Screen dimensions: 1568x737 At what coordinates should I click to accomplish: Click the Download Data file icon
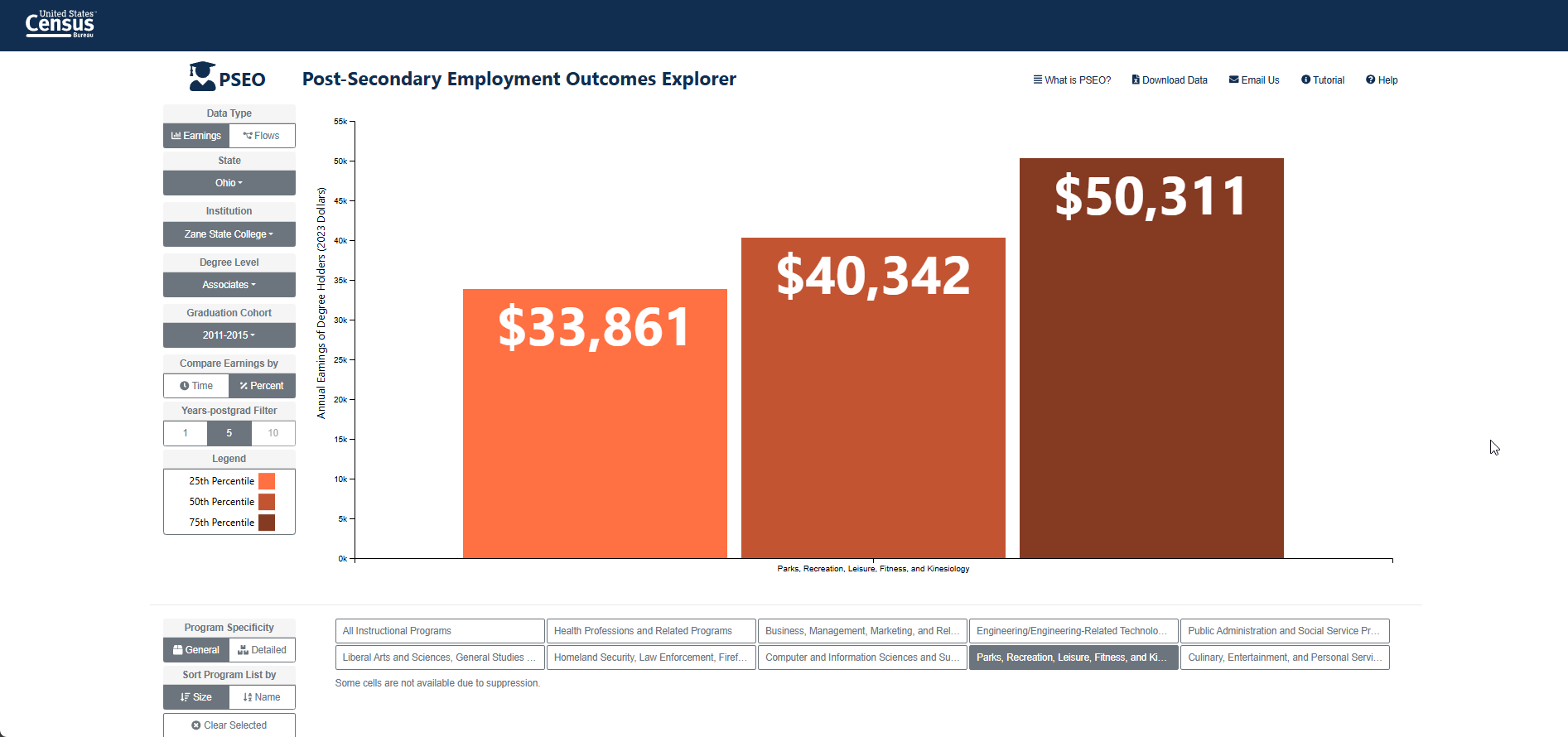pos(1136,79)
